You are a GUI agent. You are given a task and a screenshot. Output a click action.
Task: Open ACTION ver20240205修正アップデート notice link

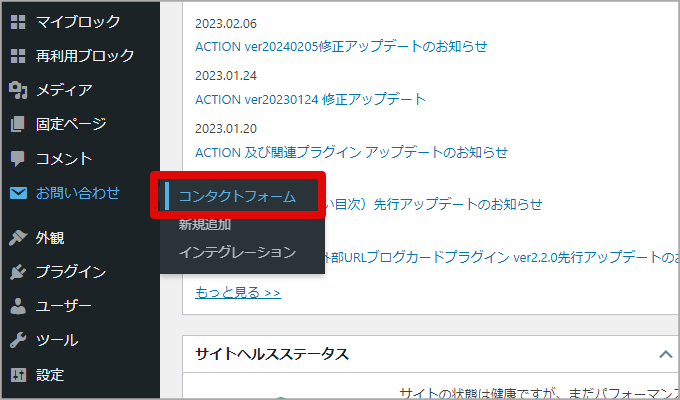click(x=341, y=46)
